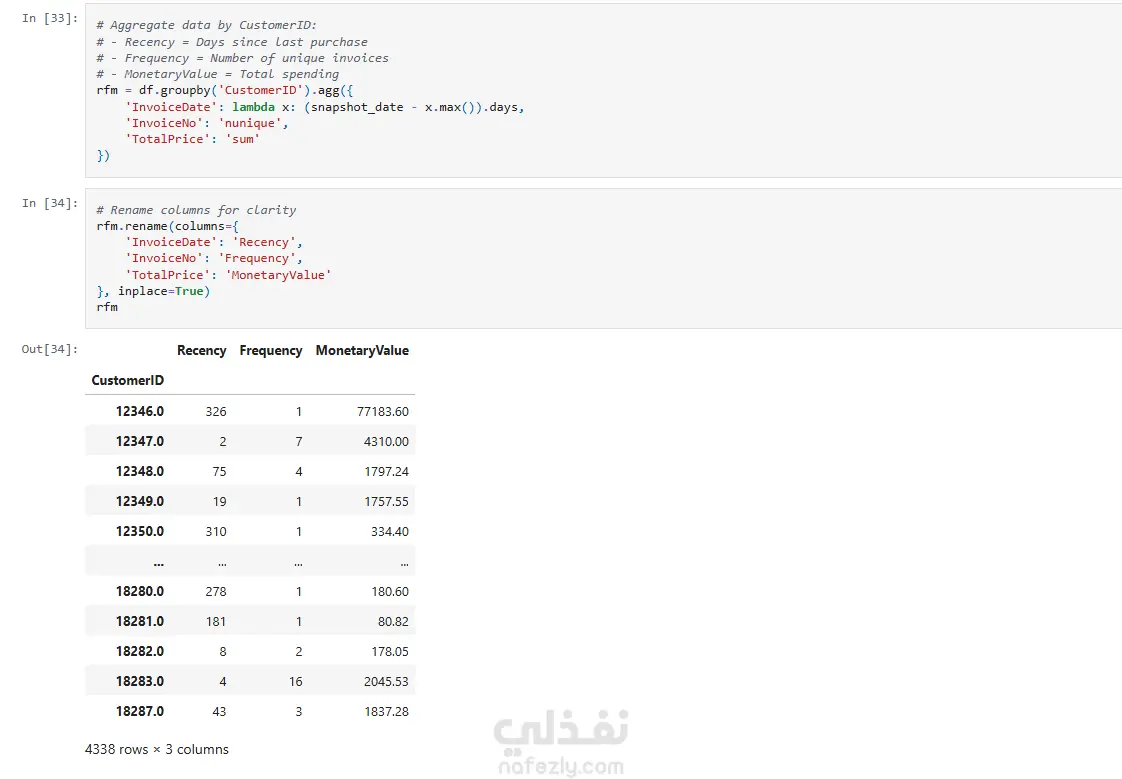1122x779 pixels.
Task: Click recency value 181
Action: click(x=215, y=622)
